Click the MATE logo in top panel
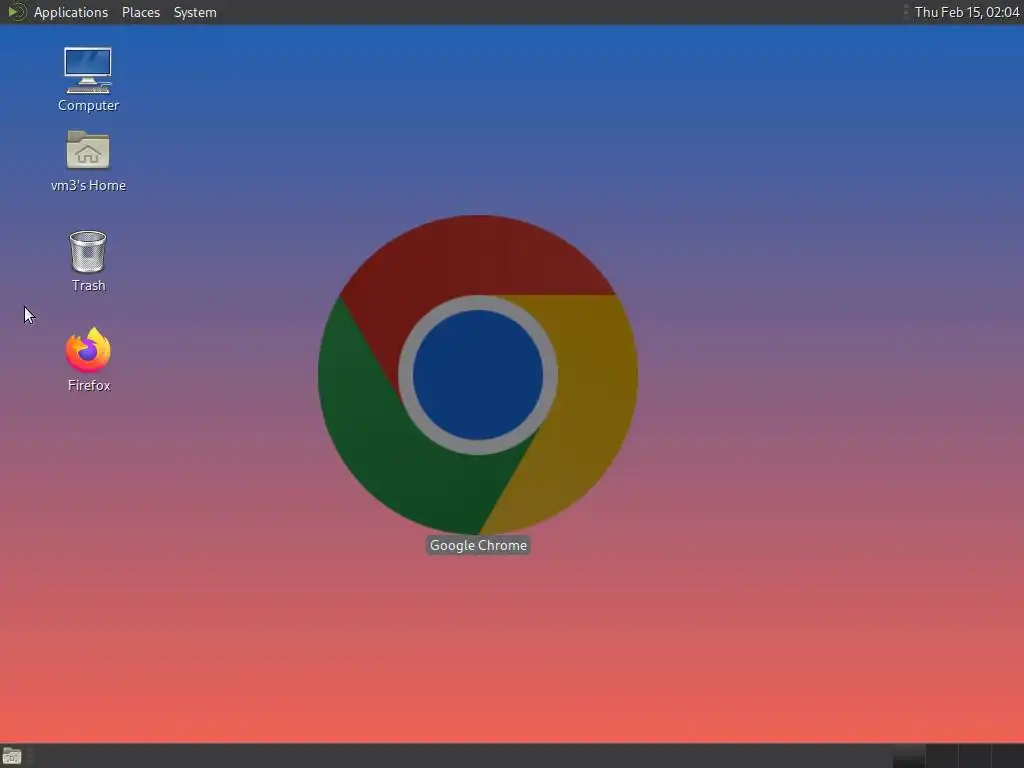 click(x=16, y=12)
